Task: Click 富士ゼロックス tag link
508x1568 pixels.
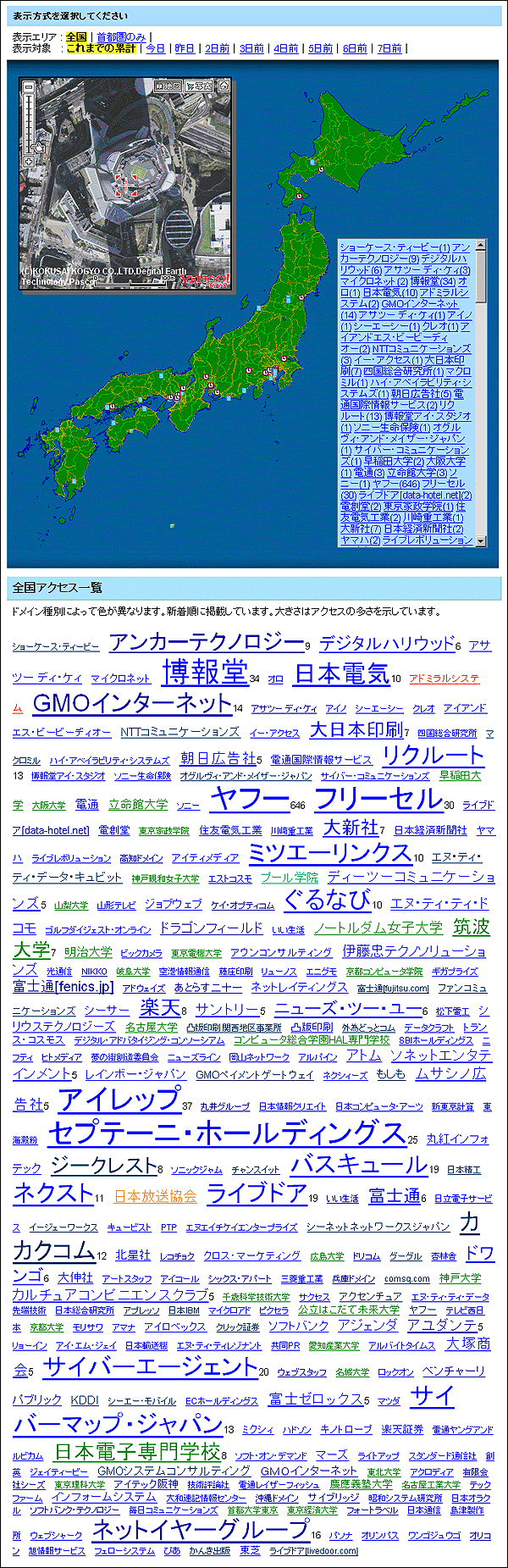Action: pos(316,1399)
